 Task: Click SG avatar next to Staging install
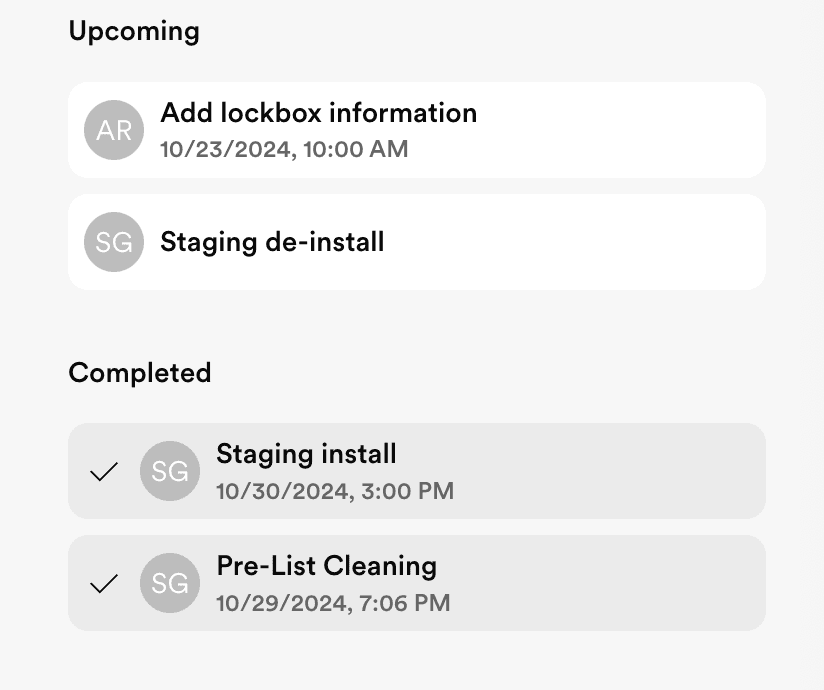pyautogui.click(x=170, y=471)
